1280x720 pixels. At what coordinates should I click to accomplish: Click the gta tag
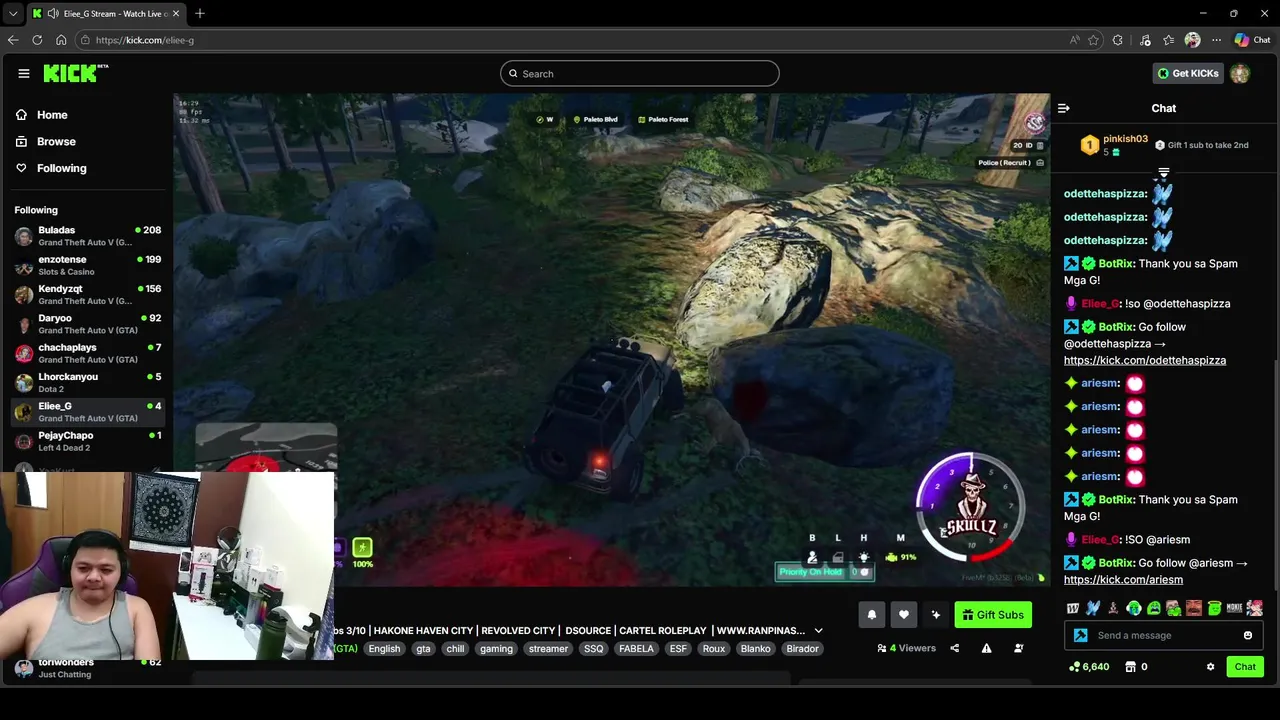tap(423, 649)
